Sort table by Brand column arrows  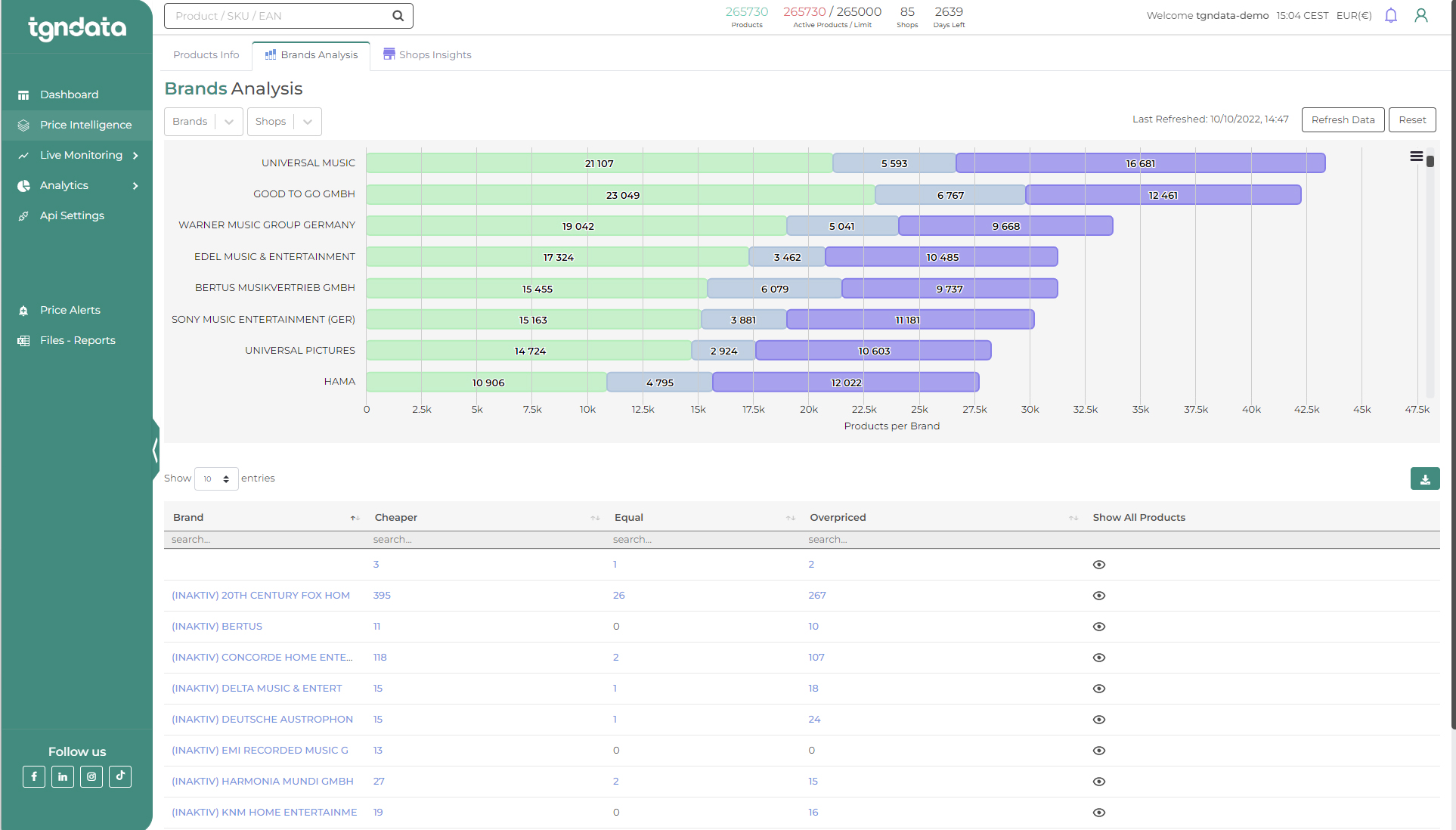(355, 518)
